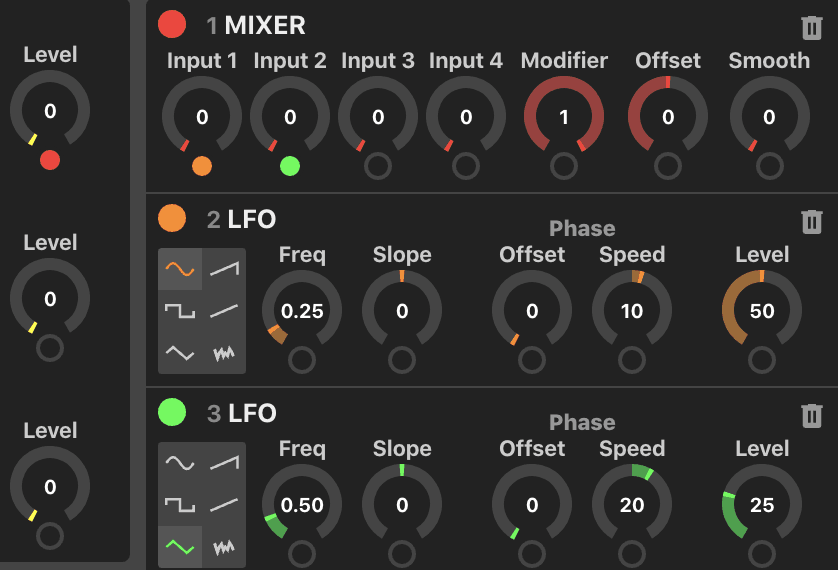Image resolution: width=838 pixels, height=570 pixels.
Task: Toggle the orange source dot under Input 1
Action: coord(202,166)
